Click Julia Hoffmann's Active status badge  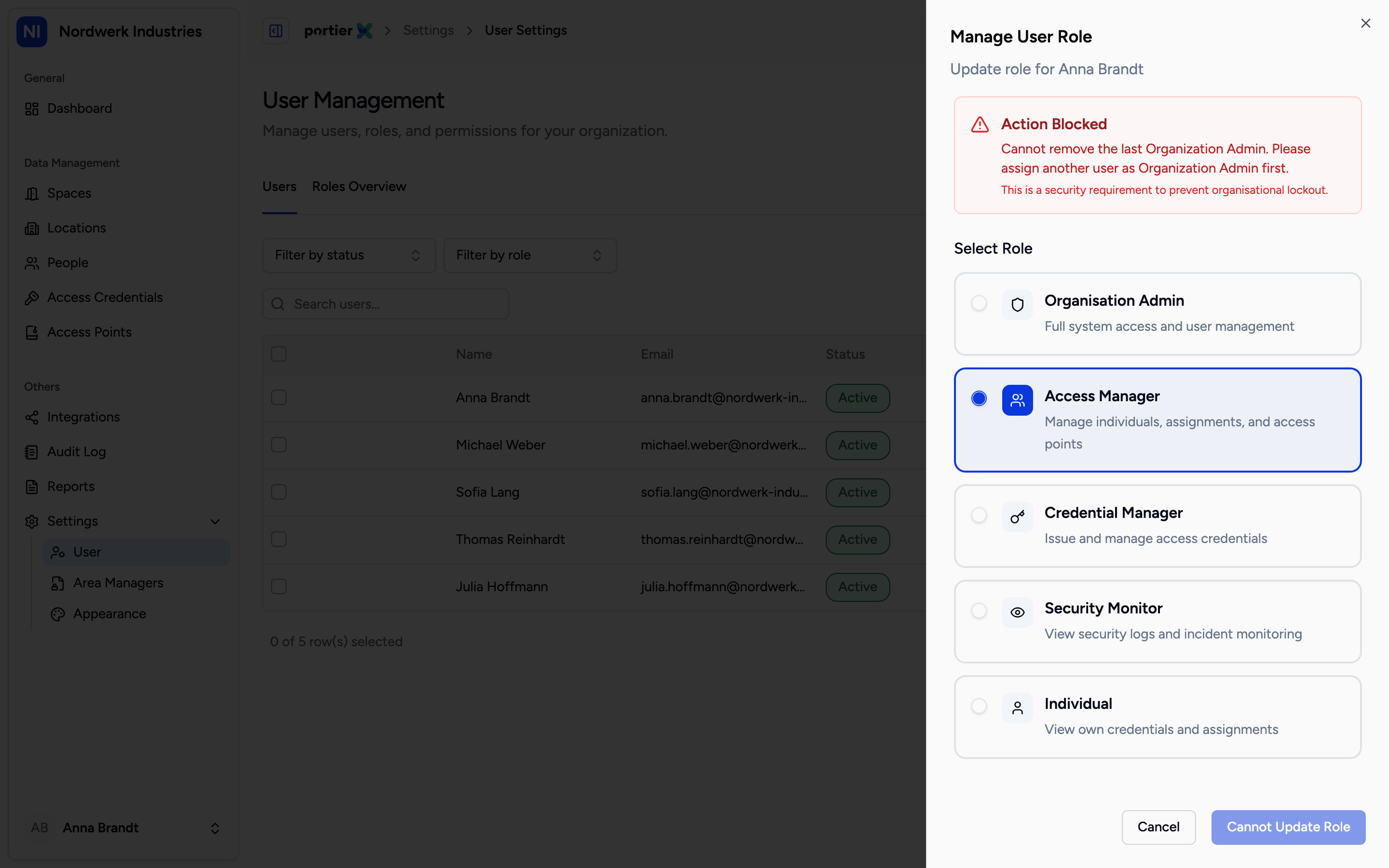pyautogui.click(x=858, y=587)
